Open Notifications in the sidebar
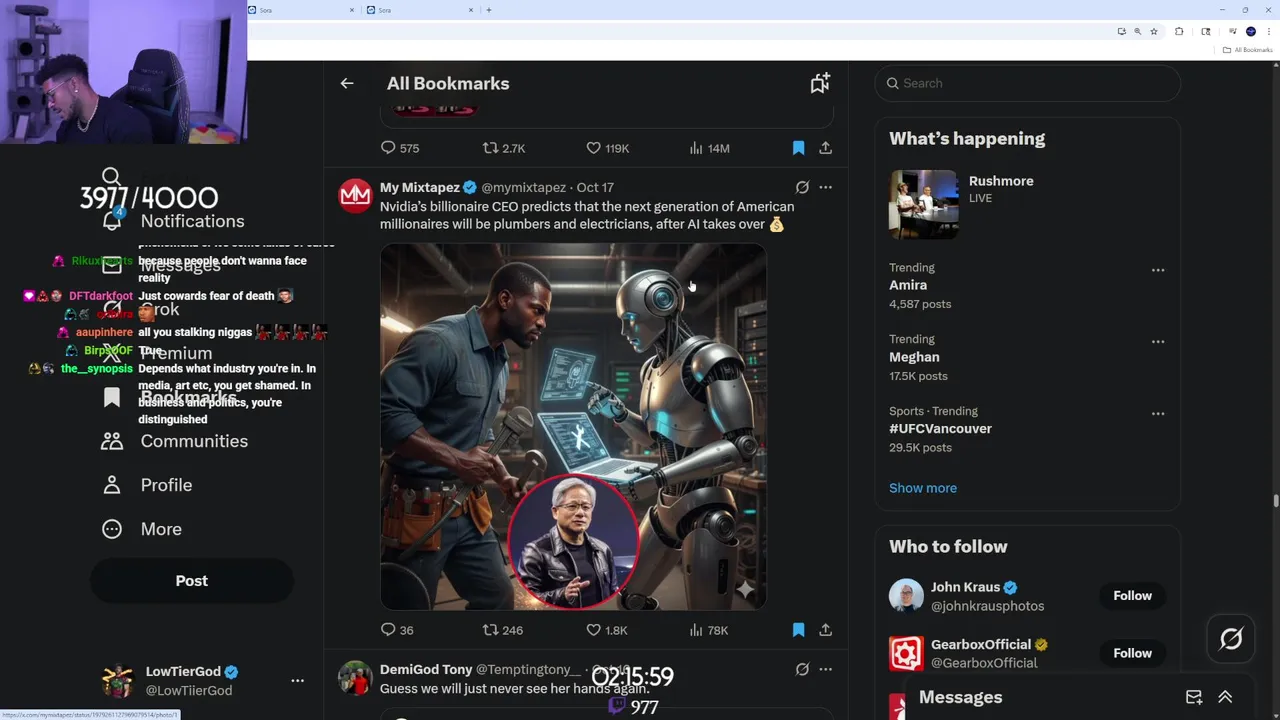This screenshot has width=1280, height=720. click(172, 221)
